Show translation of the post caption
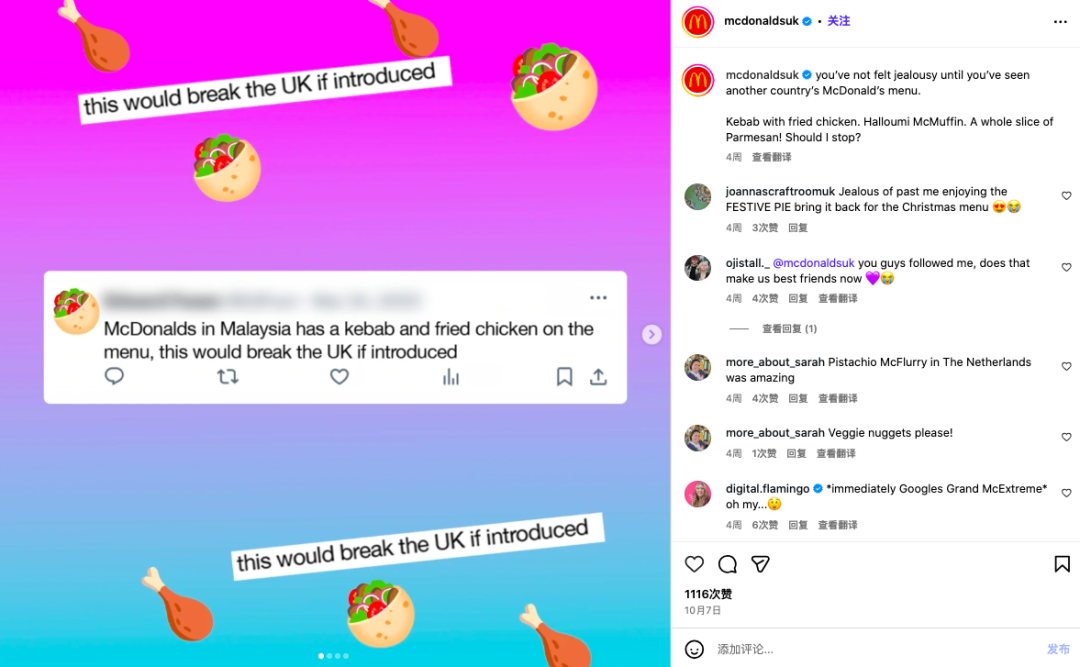1080x667 pixels. coord(771,157)
